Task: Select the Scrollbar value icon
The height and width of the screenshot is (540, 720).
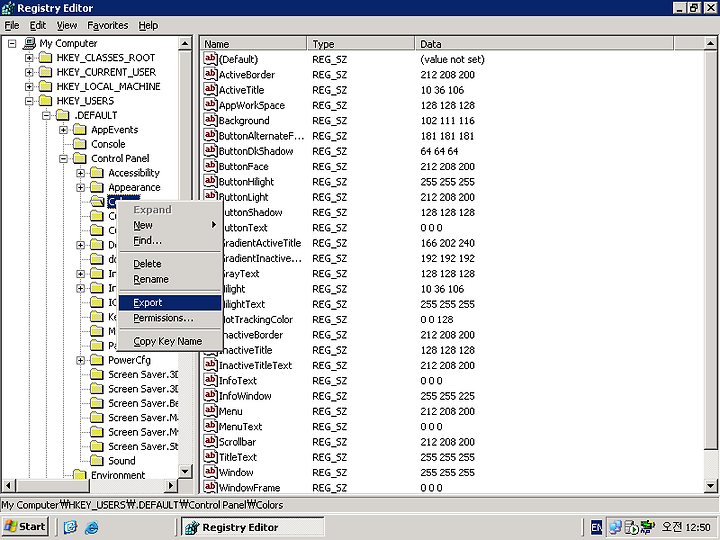Action: pos(210,441)
